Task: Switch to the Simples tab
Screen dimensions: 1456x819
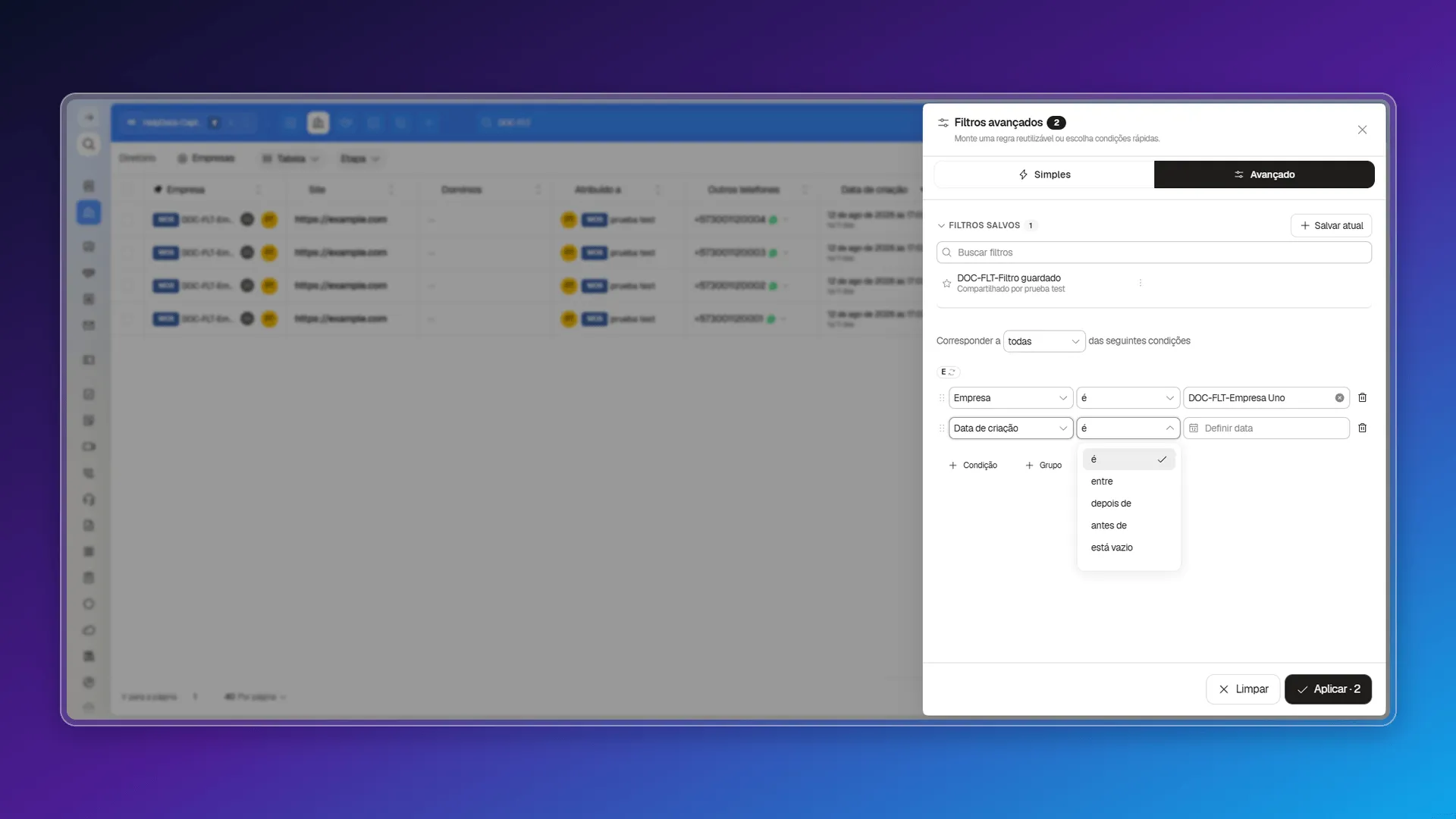Action: coord(1044,174)
